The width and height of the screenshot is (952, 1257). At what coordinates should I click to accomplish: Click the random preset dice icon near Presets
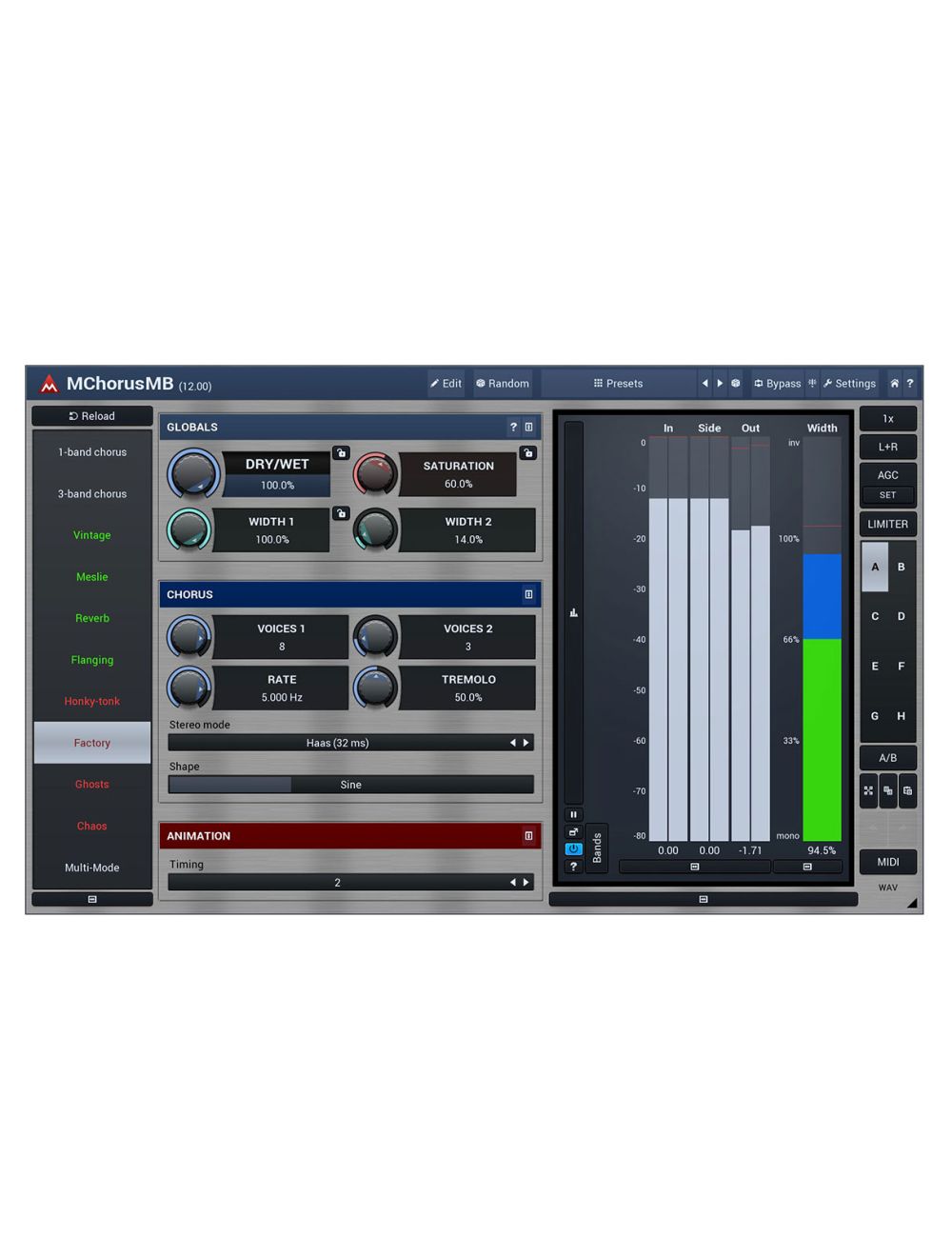tap(735, 384)
